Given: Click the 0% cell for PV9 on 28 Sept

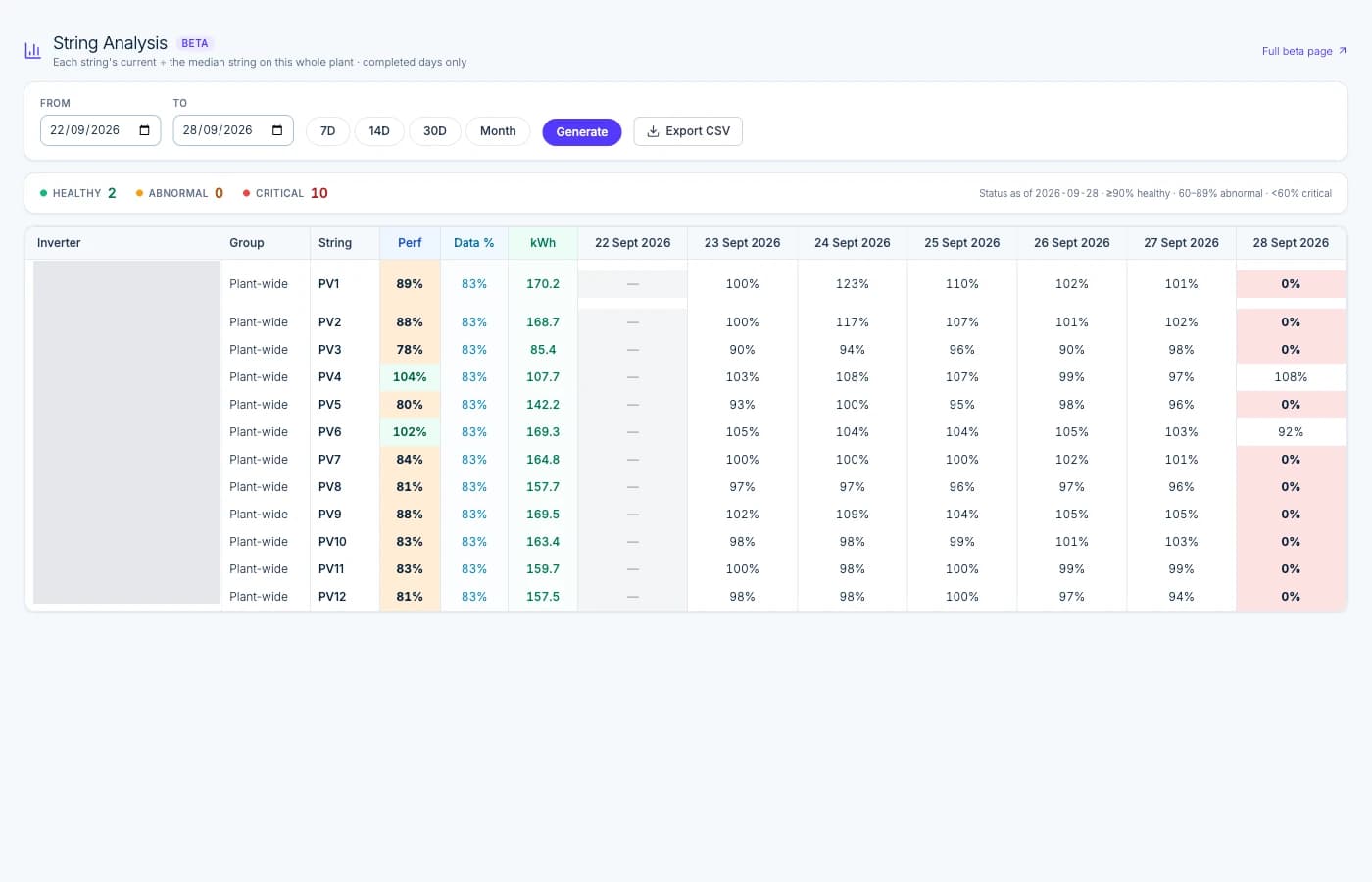Looking at the screenshot, I should (x=1291, y=514).
